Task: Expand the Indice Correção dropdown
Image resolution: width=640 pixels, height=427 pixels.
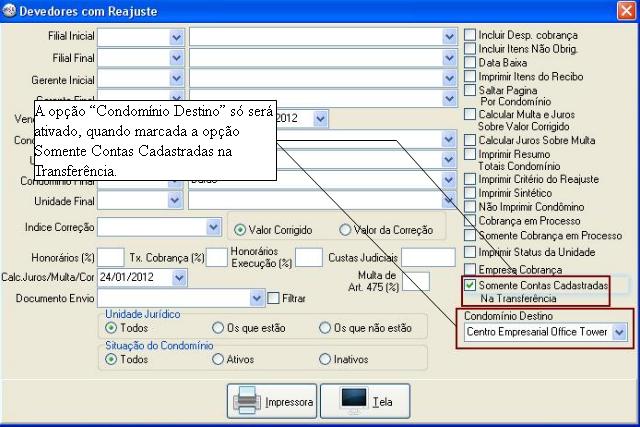Action: coord(212,227)
